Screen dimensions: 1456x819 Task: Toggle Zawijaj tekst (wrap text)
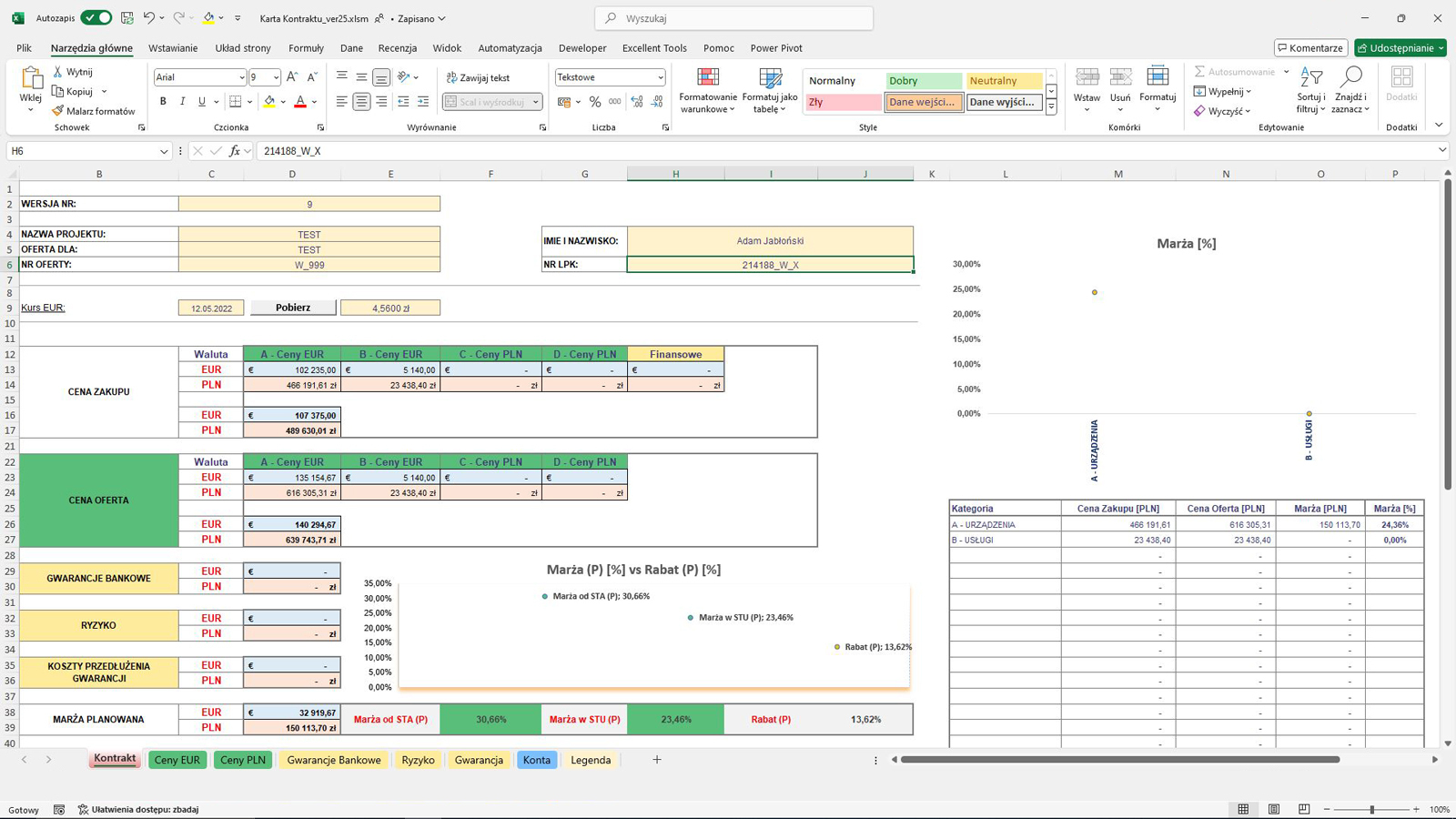click(x=478, y=78)
